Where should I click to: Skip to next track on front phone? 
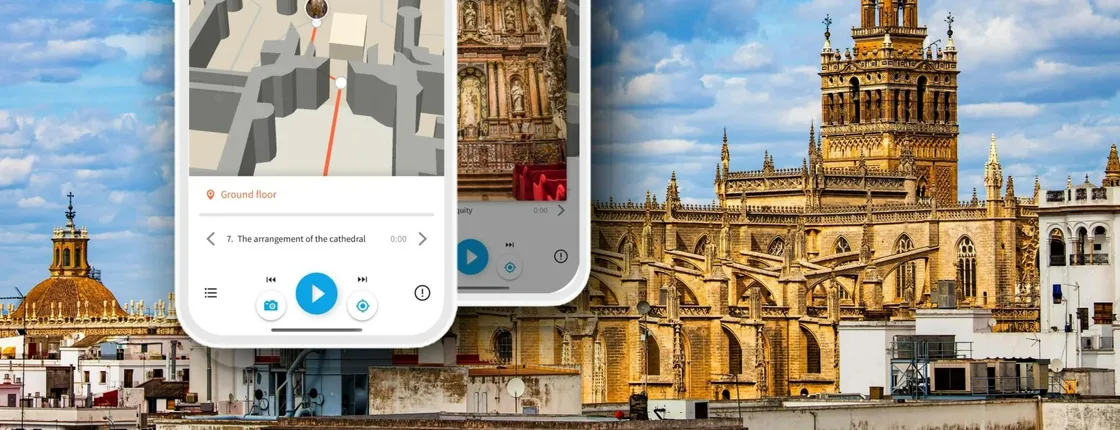(362, 279)
